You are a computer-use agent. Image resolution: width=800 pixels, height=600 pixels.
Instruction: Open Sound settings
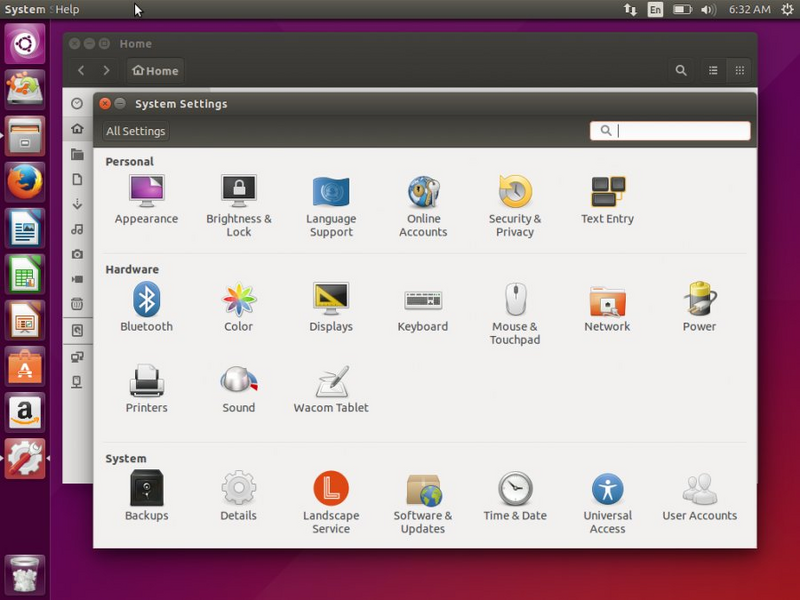coord(238,383)
